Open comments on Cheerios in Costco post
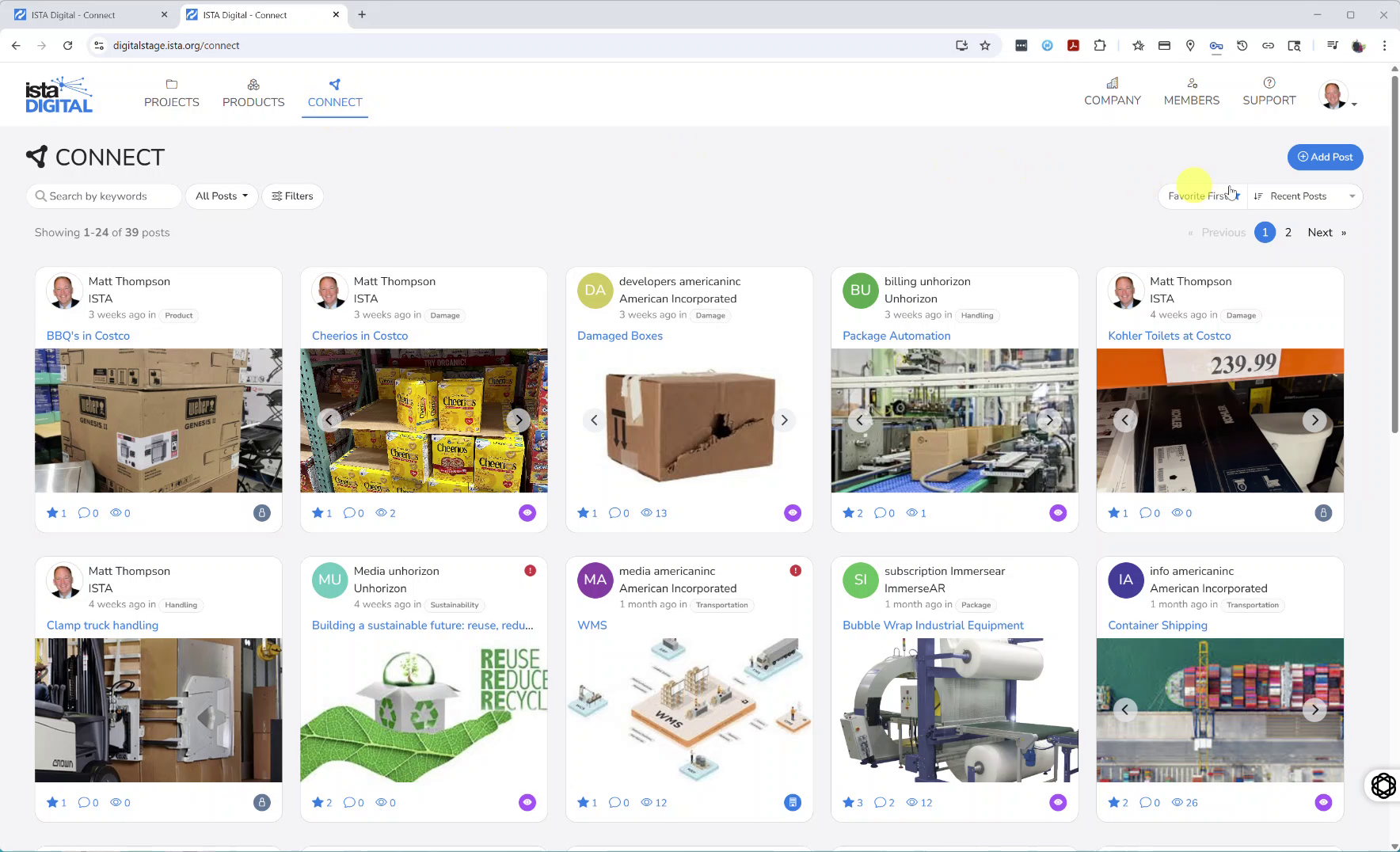The height and width of the screenshot is (852, 1400). click(x=349, y=513)
